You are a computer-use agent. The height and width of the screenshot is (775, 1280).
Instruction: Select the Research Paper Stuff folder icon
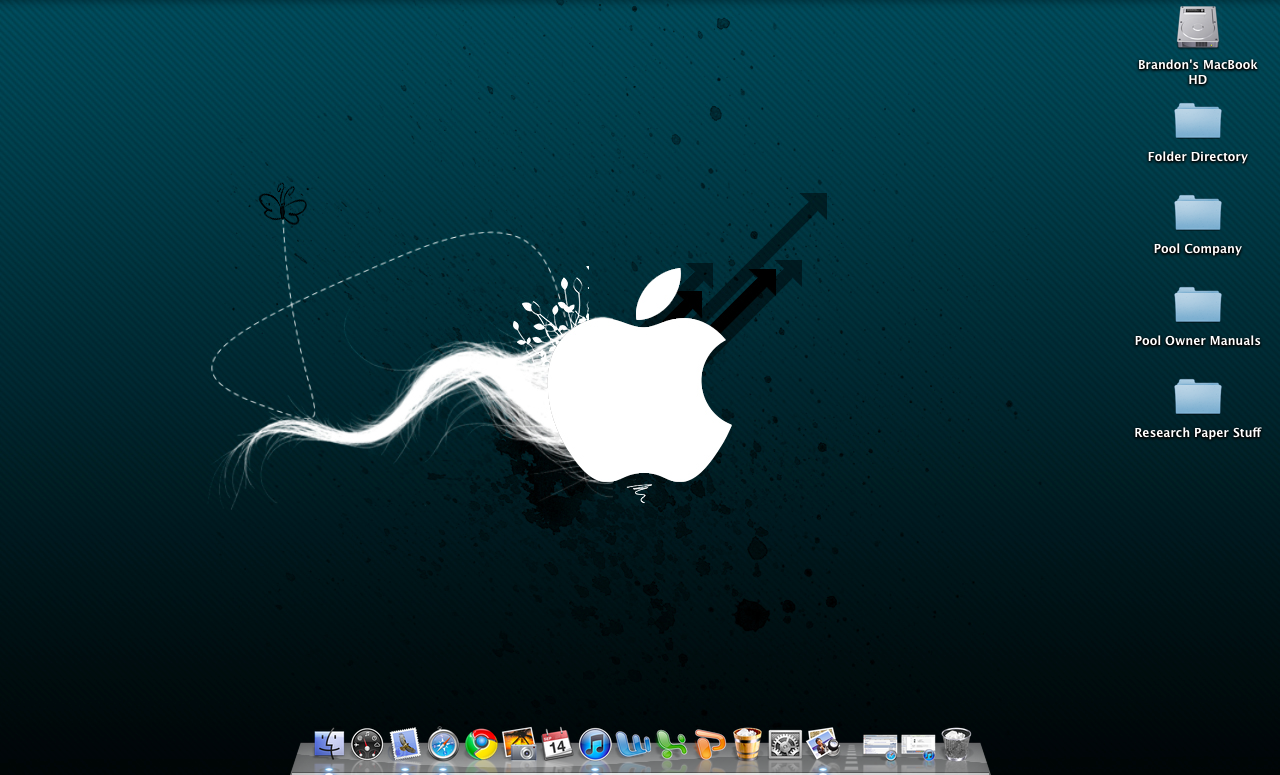tap(1197, 396)
